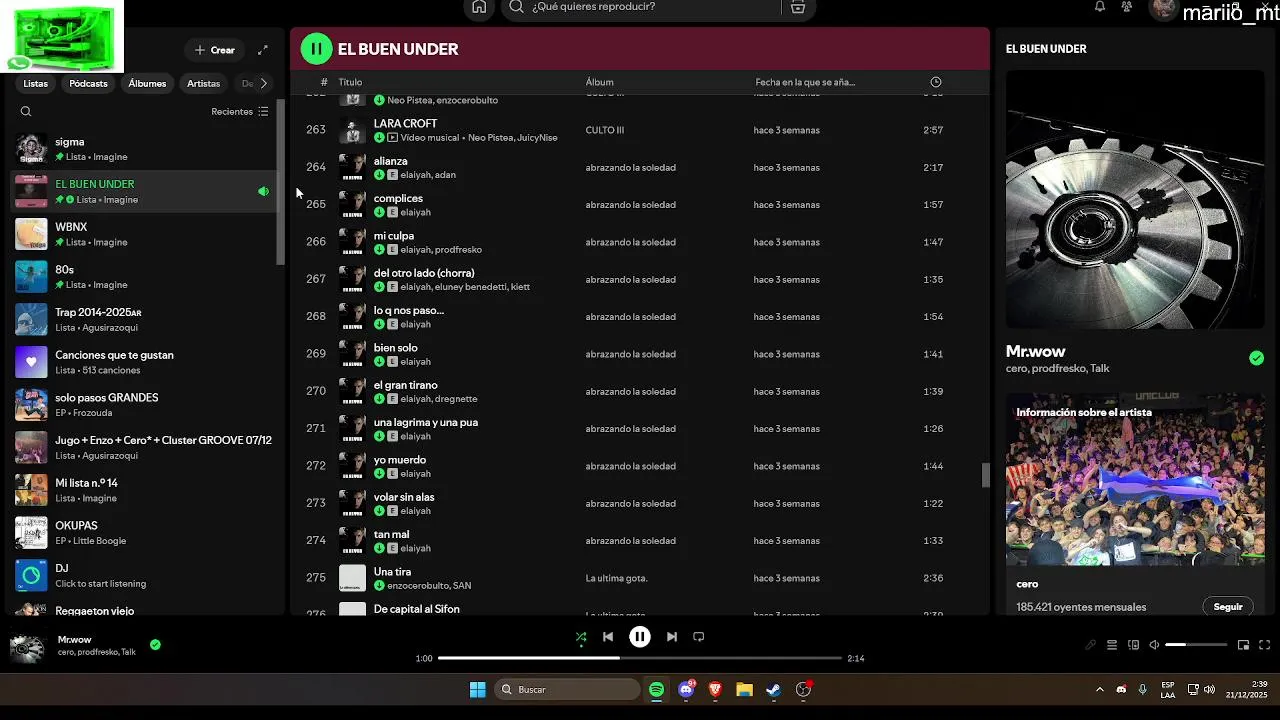Open the CULTO III album link
Screen dimensions: 1280x720
[605, 130]
